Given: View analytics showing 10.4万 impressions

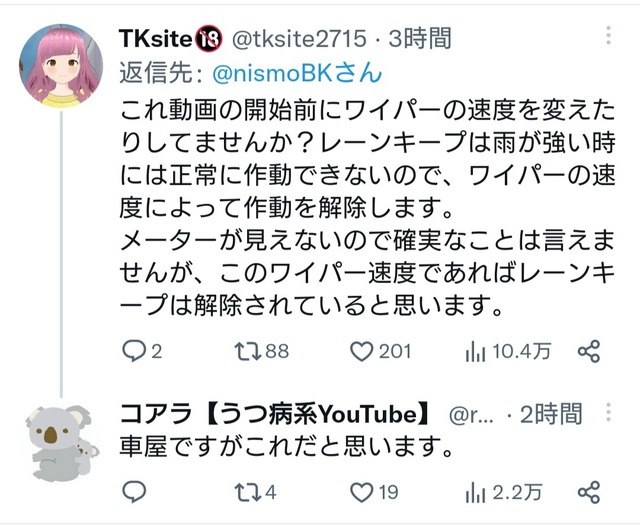Looking at the screenshot, I should 476,351.
